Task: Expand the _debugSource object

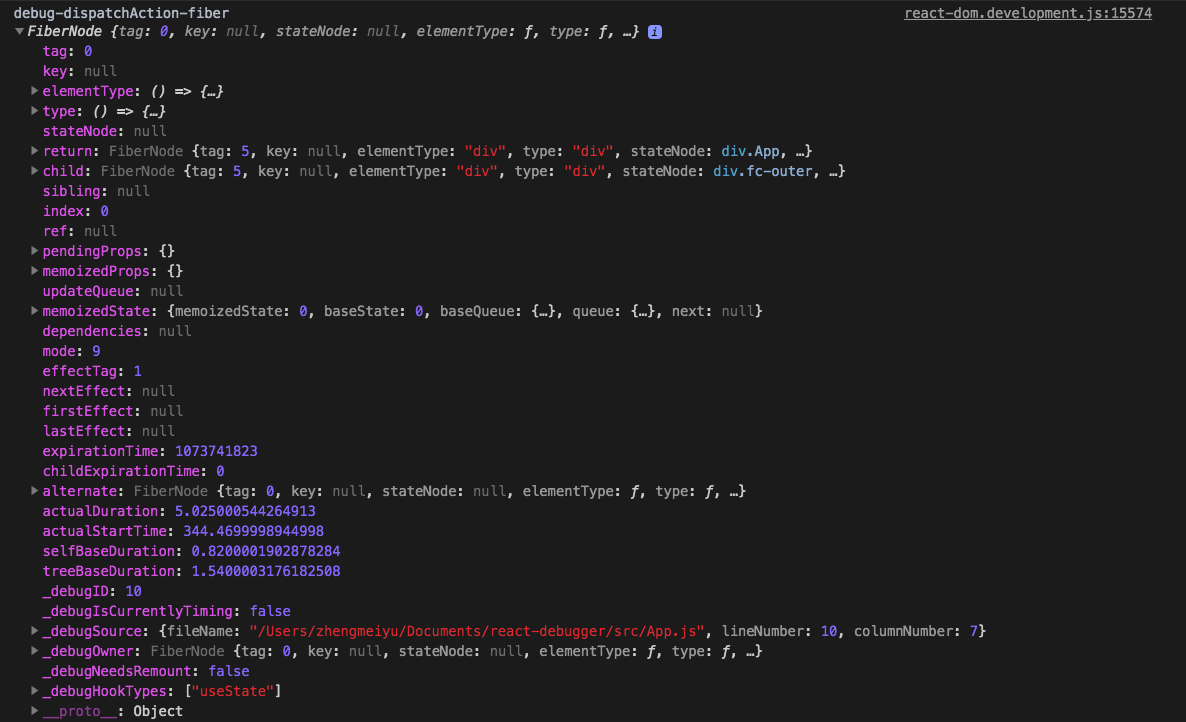Action: coord(35,631)
